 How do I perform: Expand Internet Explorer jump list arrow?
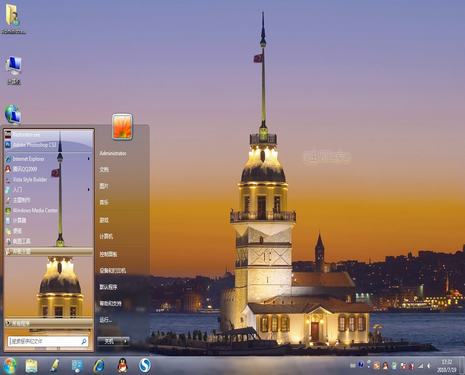(89, 159)
